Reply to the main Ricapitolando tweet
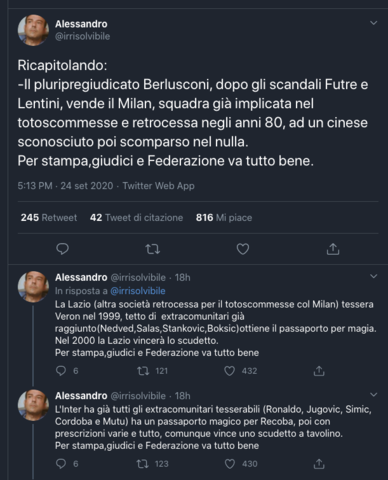The width and height of the screenshot is (388, 480). (x=62, y=249)
